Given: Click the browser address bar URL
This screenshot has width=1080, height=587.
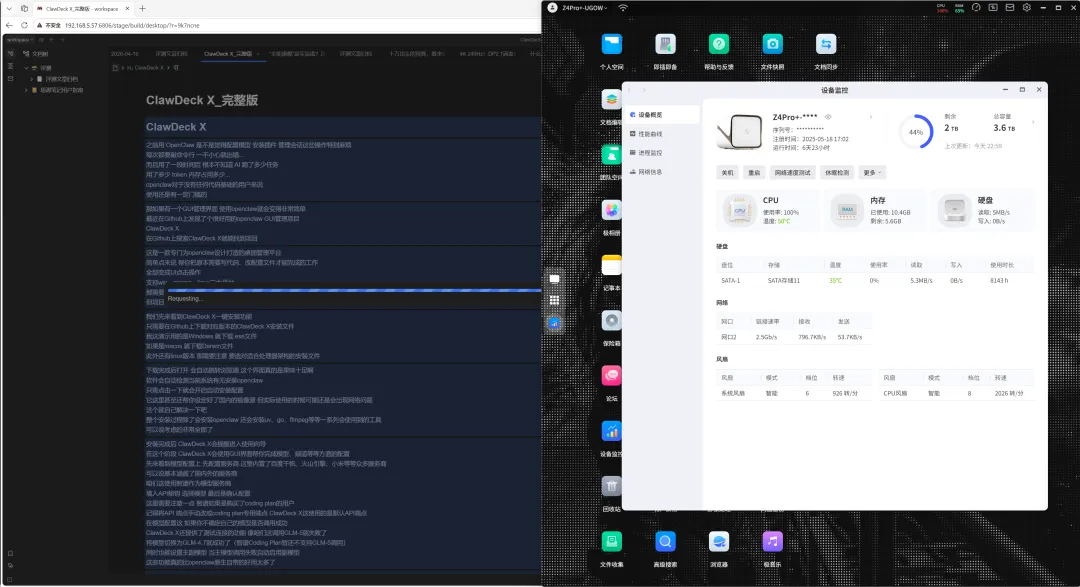Looking at the screenshot, I should (x=132, y=25).
